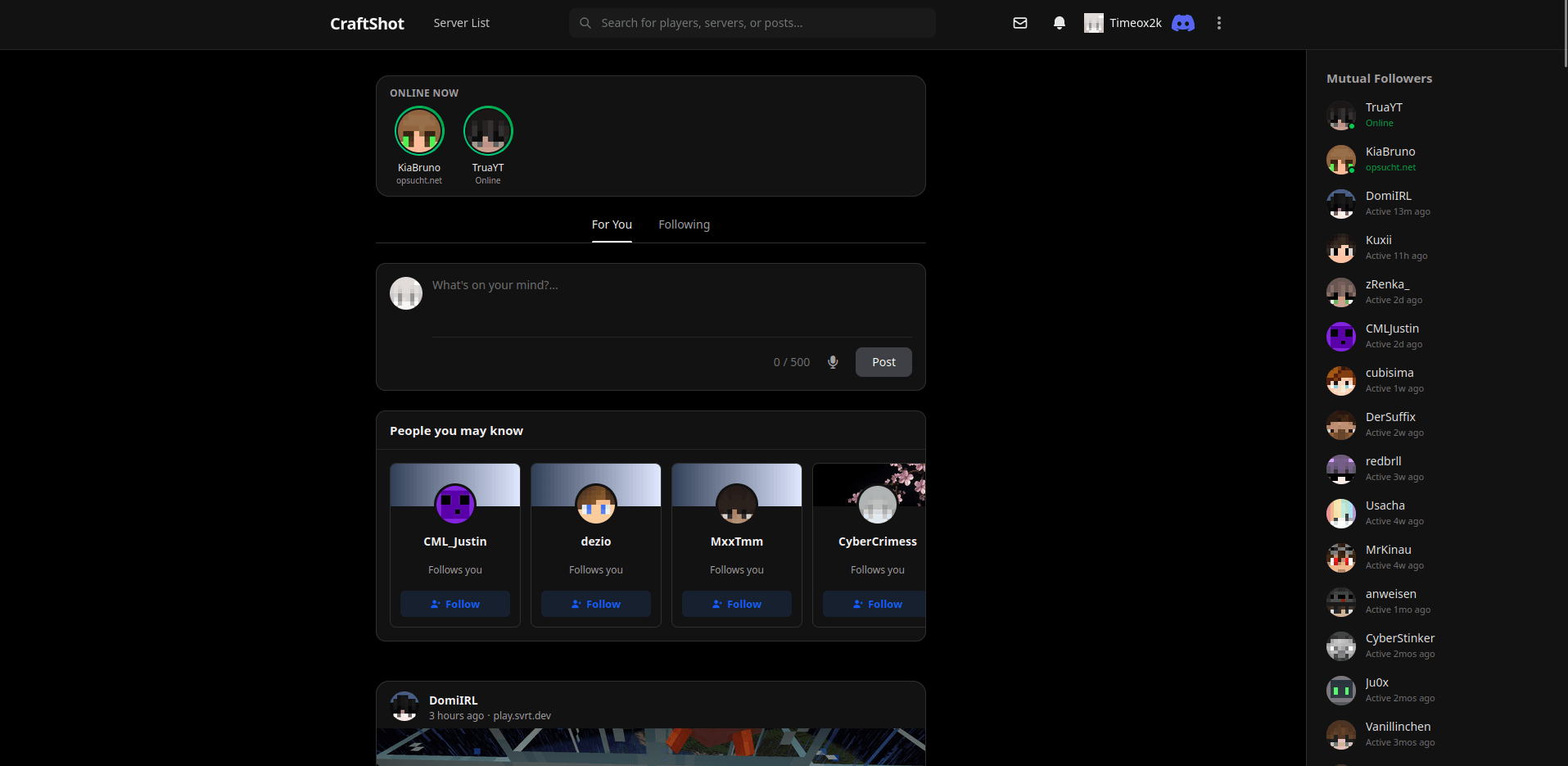Click TruaYT's avatar in Online Now
The width and height of the screenshot is (1568, 766).
(x=488, y=131)
